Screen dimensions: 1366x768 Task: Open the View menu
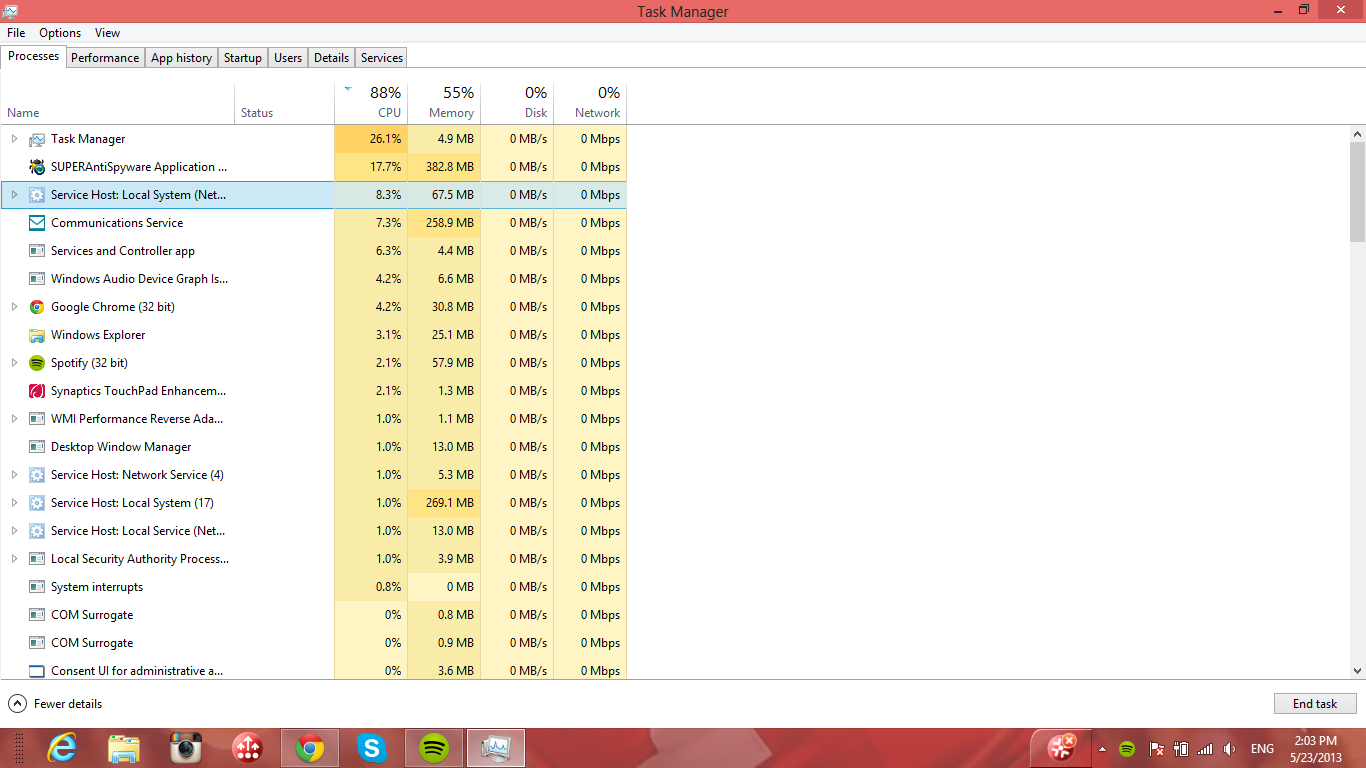(108, 33)
